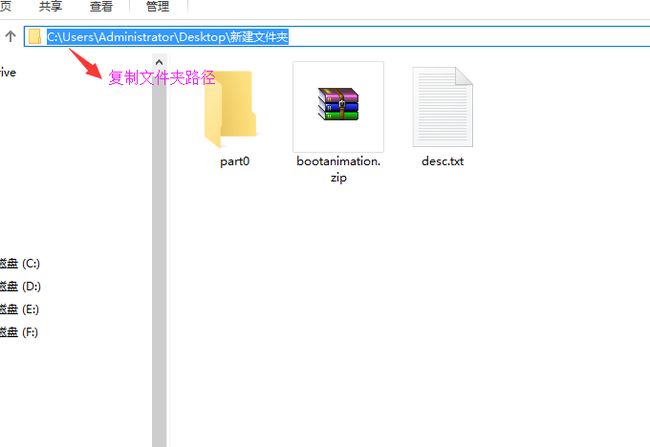Screen dimensions: 650x447
Task: Click the folder icon in address bar
Action: pos(35,37)
